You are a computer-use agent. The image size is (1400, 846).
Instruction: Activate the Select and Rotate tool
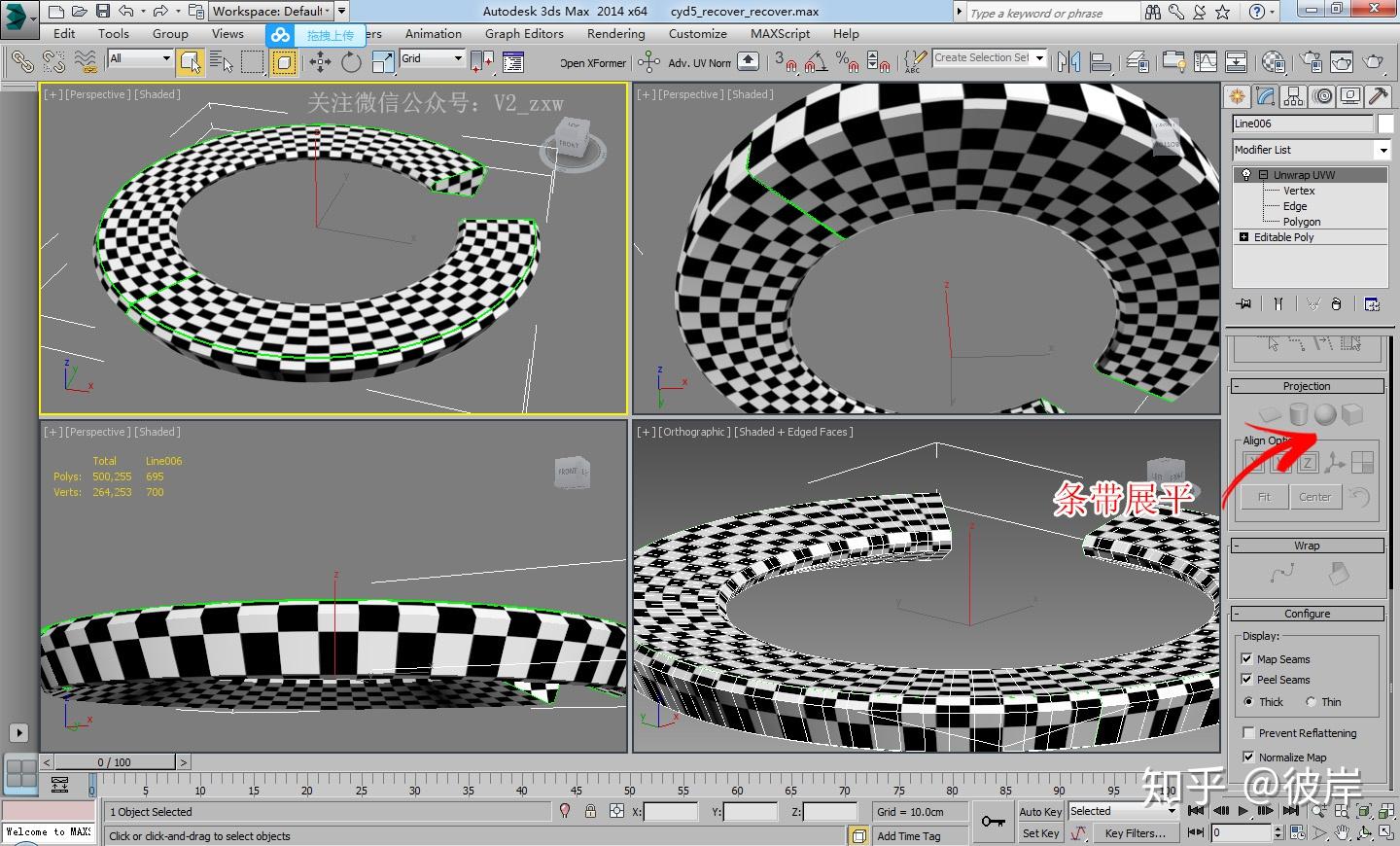coord(351,63)
